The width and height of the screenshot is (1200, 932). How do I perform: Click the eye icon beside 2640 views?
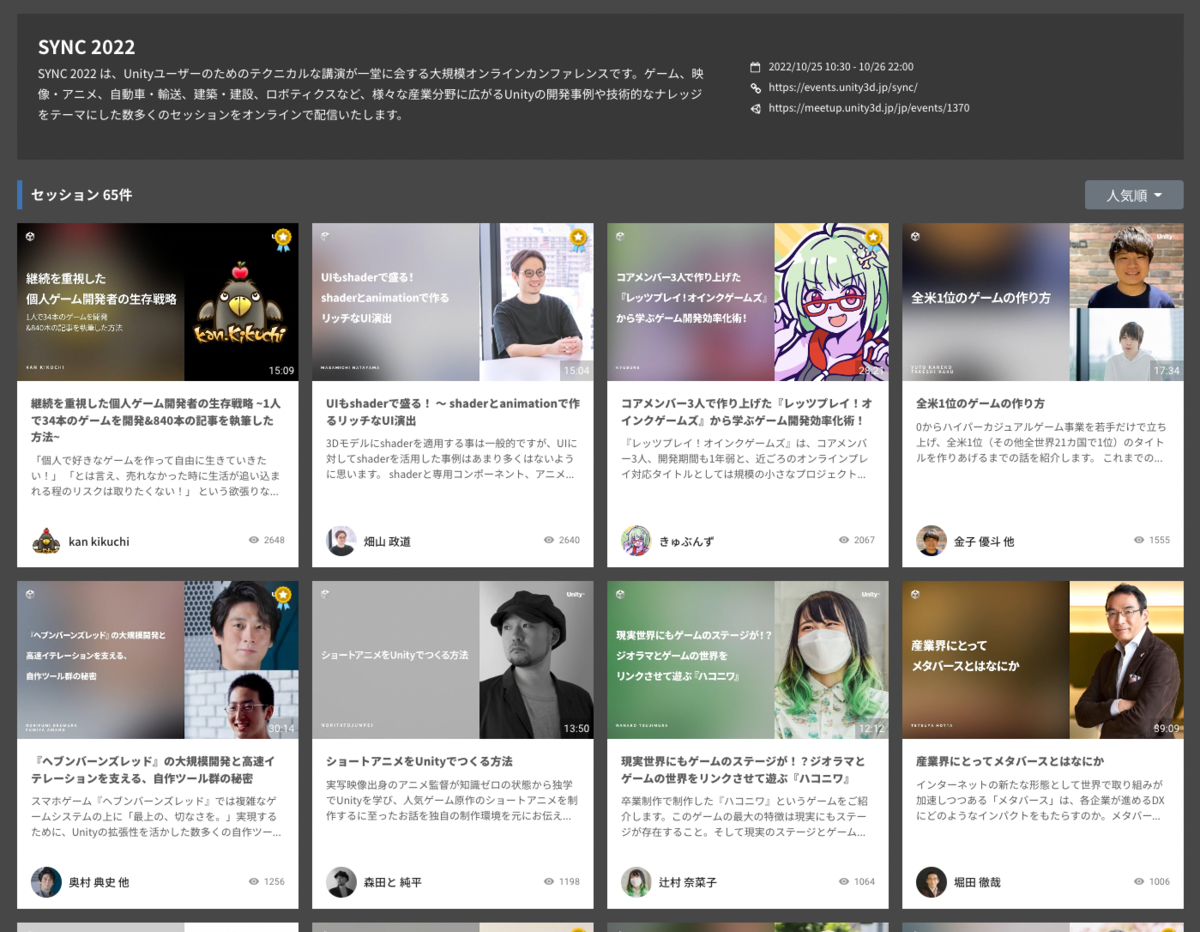click(549, 540)
